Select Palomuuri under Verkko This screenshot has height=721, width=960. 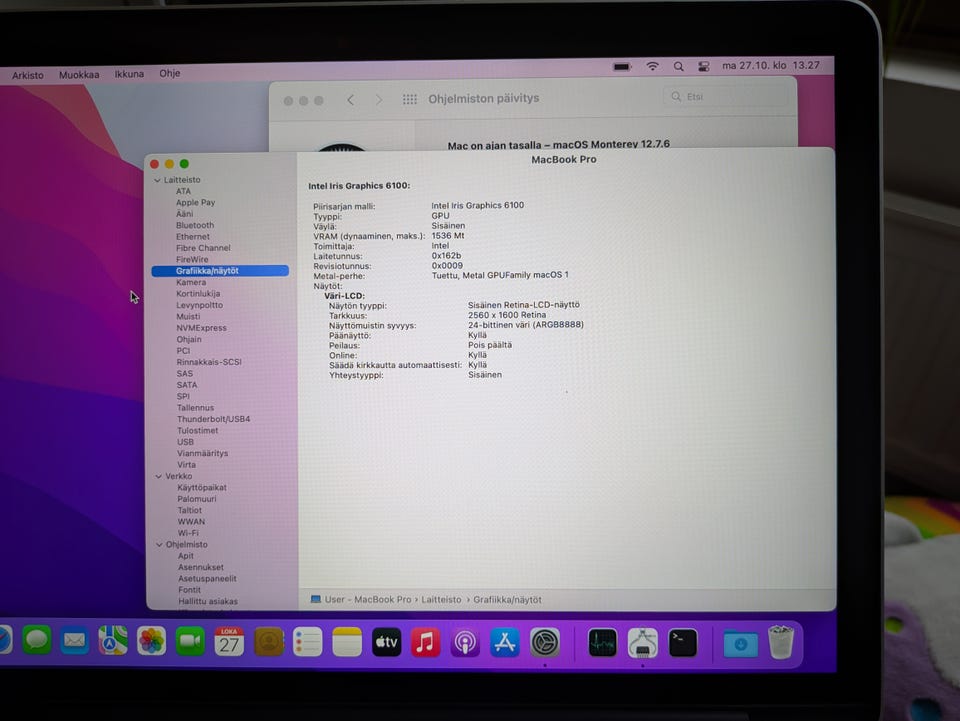[197, 499]
